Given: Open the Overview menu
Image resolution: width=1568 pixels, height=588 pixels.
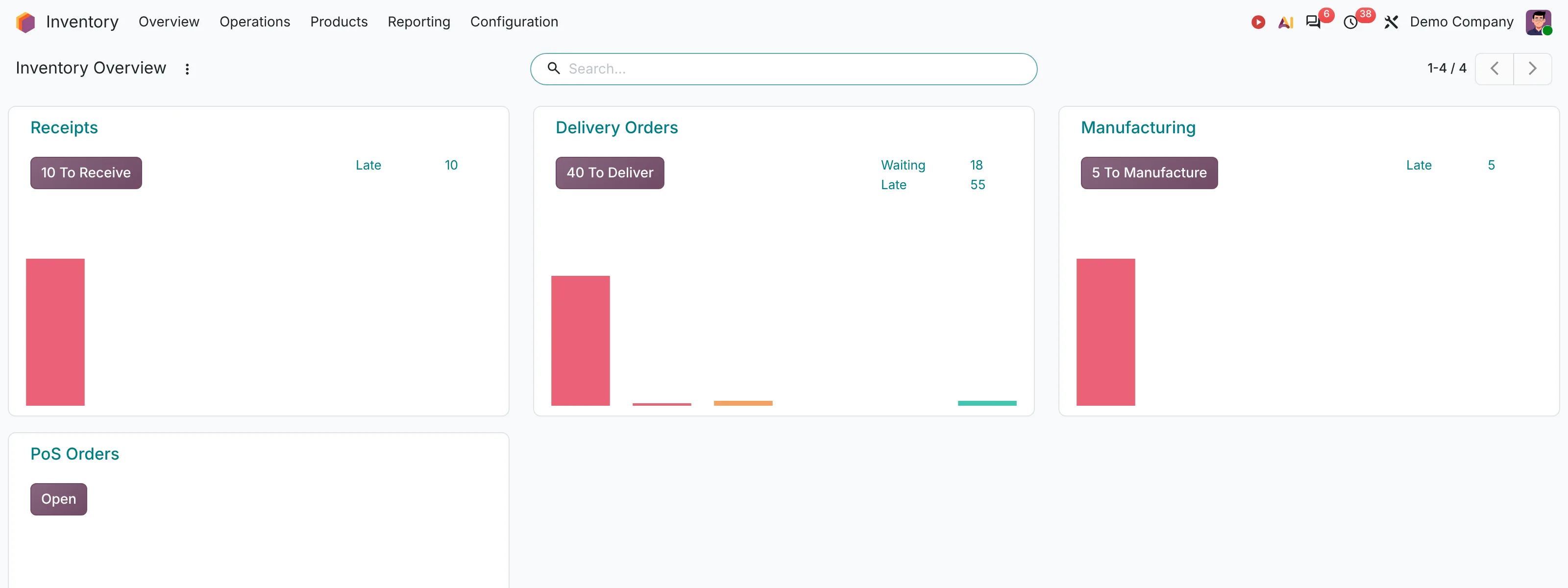Looking at the screenshot, I should 169,22.
